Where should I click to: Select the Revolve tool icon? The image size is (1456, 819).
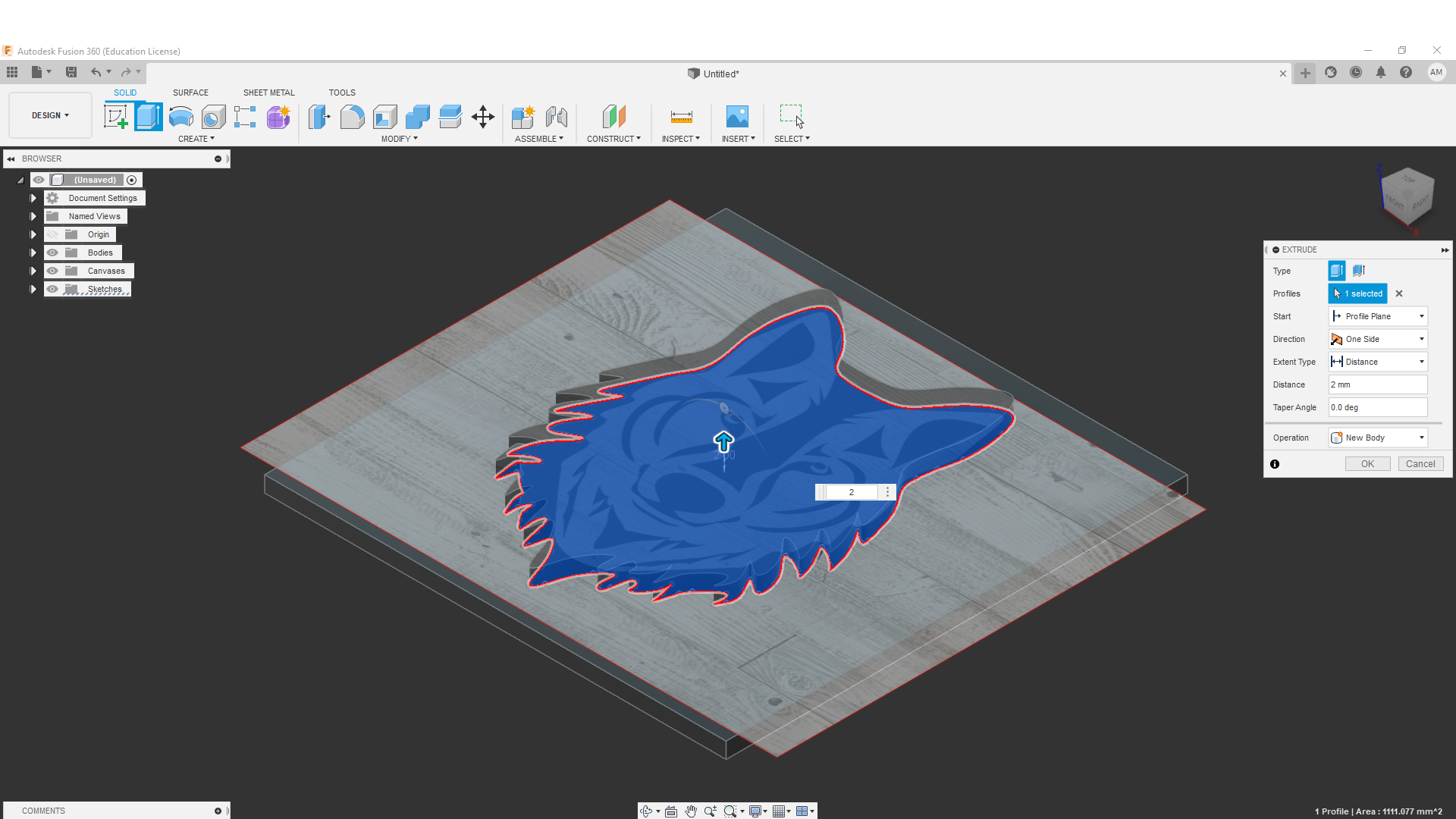click(x=180, y=117)
